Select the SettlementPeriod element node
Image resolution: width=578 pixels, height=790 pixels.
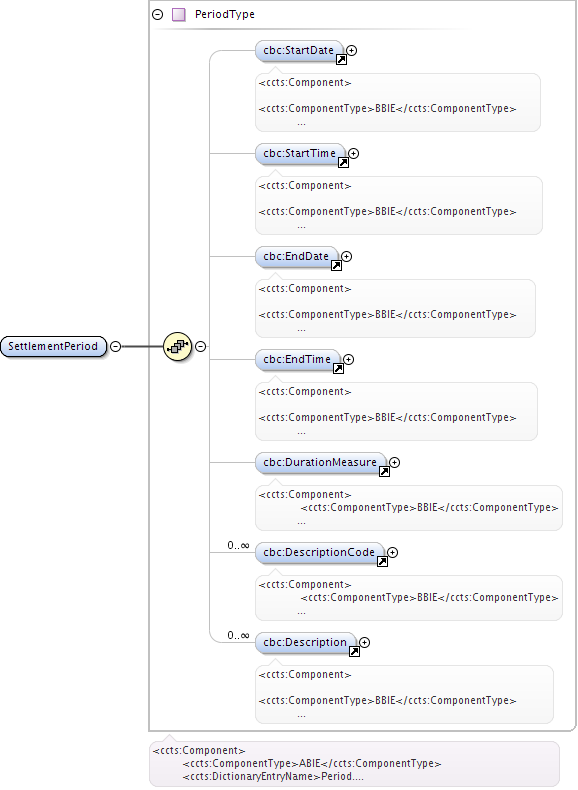point(53,347)
